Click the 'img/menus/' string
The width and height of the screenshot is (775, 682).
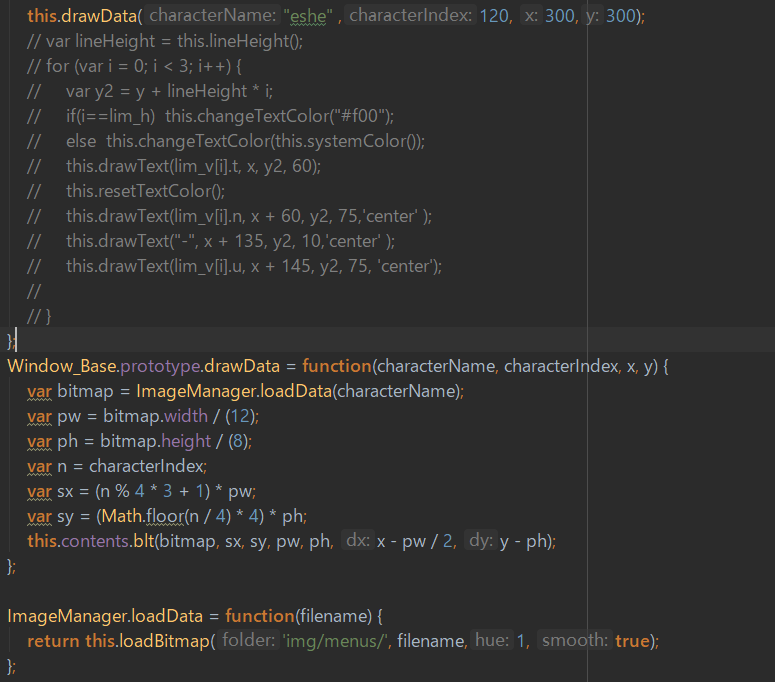click(335, 641)
